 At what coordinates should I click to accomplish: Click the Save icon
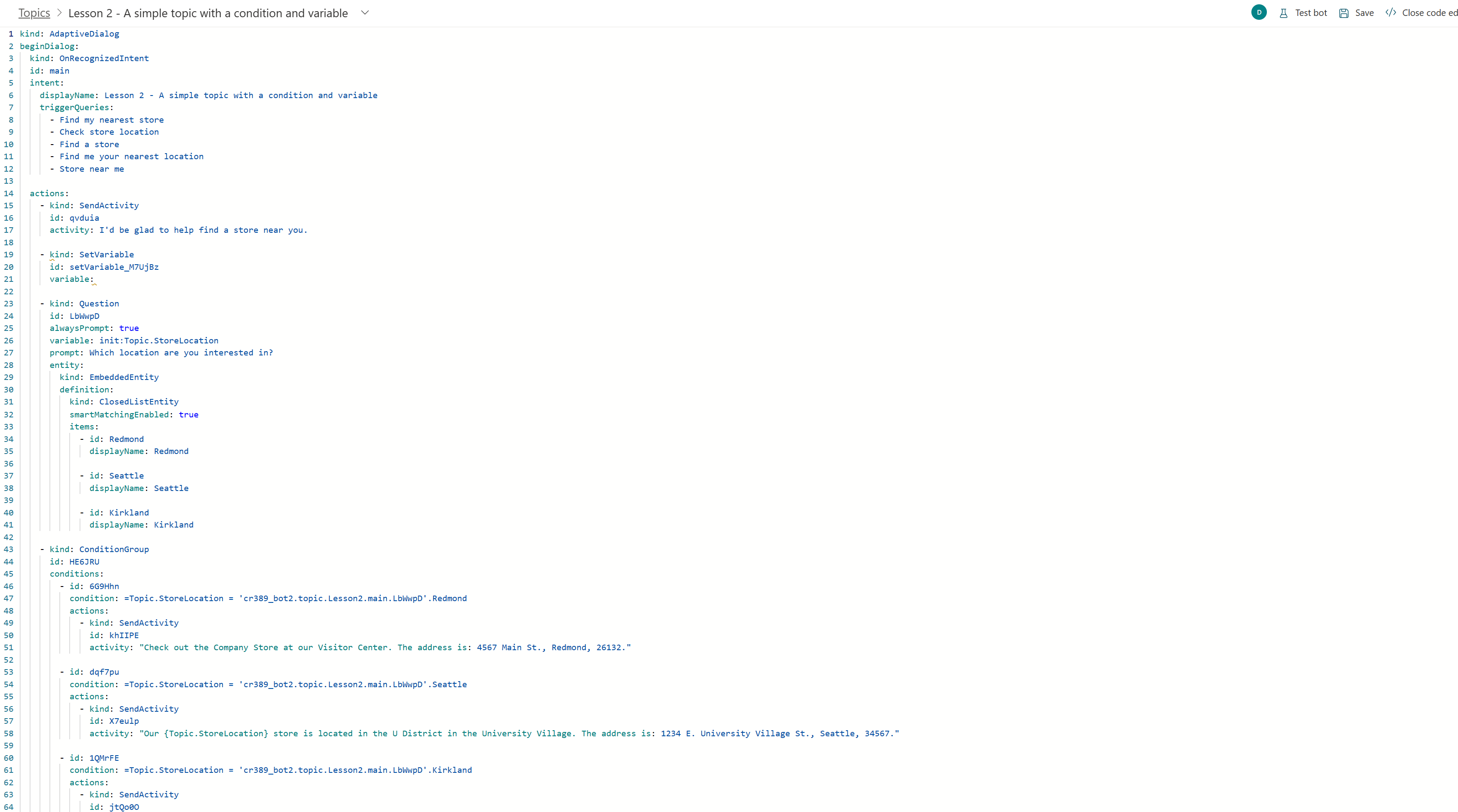(x=1344, y=13)
